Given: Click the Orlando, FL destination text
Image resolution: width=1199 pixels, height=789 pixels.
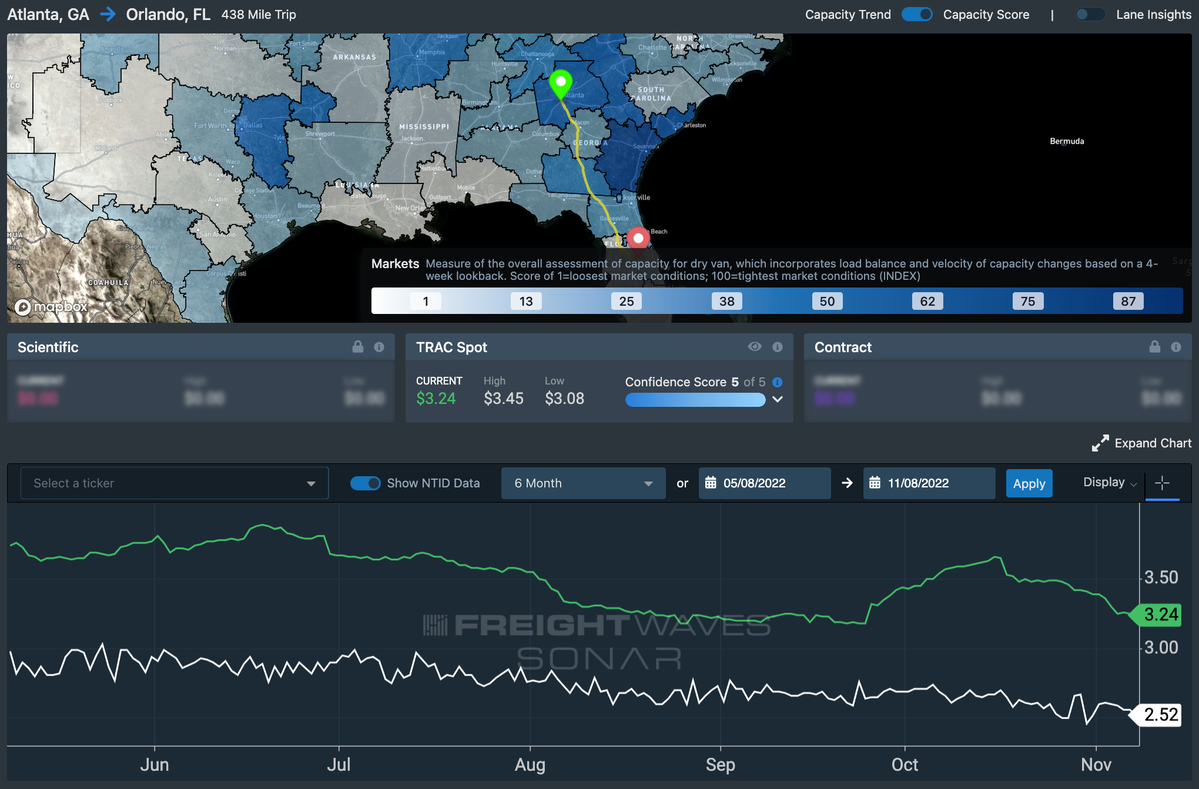Looking at the screenshot, I should (168, 15).
